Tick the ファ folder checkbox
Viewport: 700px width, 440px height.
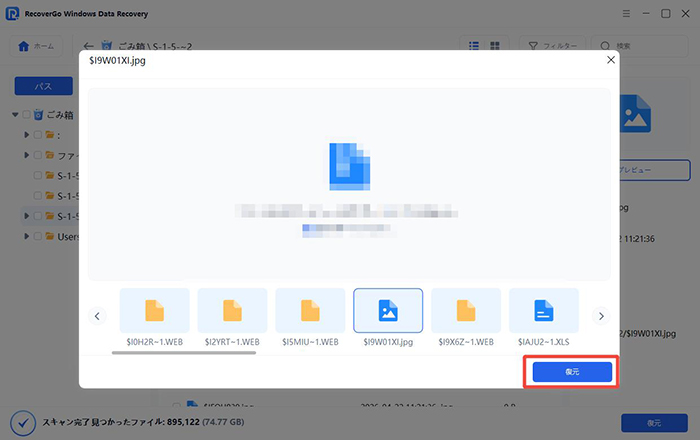[x=38, y=155]
